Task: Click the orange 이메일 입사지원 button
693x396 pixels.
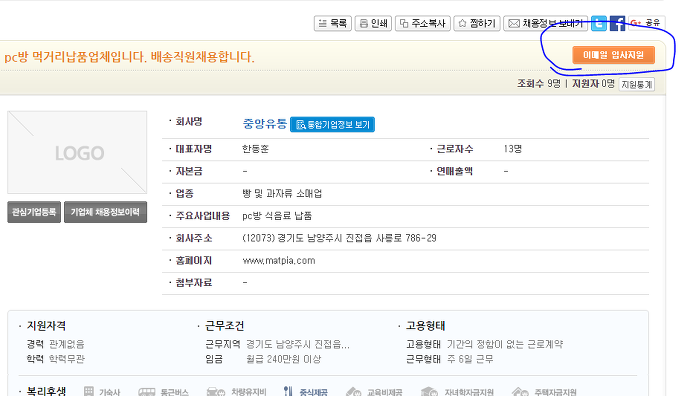Action: click(x=613, y=55)
